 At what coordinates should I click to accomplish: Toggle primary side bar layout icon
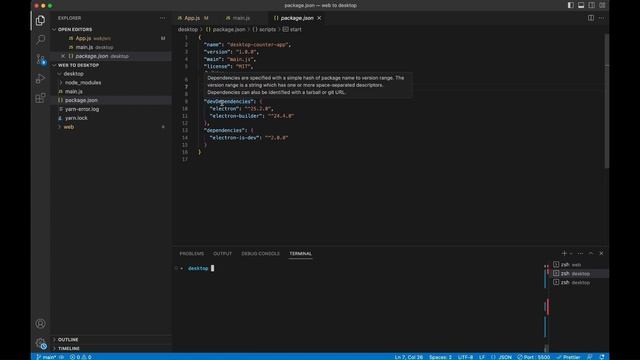(571, 5)
